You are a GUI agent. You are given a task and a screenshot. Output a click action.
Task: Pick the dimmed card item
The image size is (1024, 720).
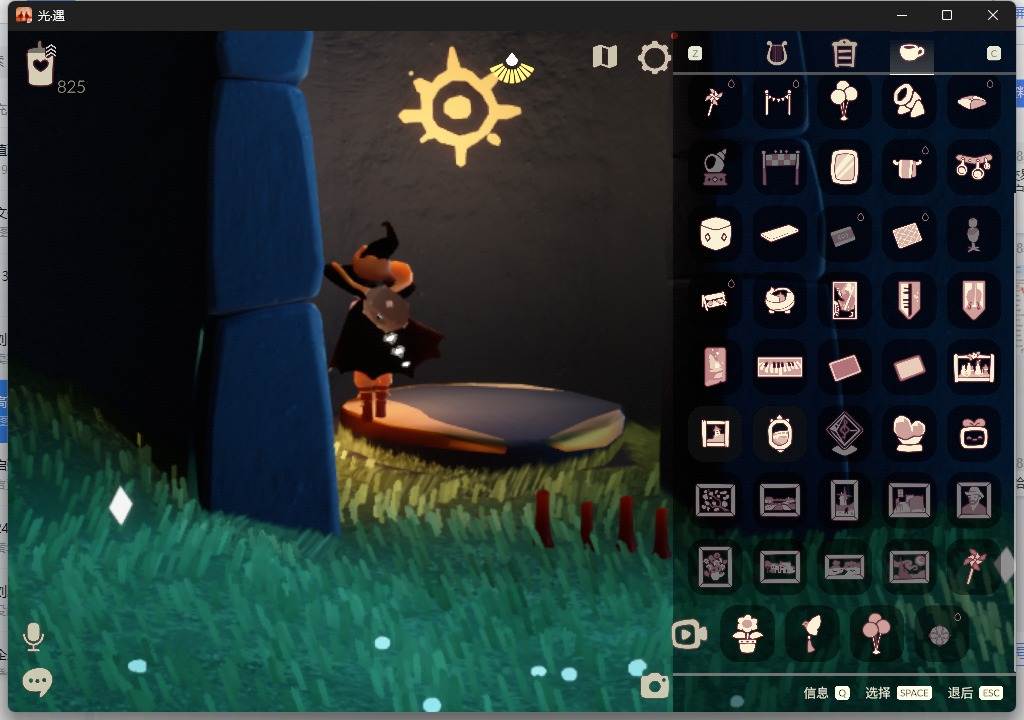[844, 235]
